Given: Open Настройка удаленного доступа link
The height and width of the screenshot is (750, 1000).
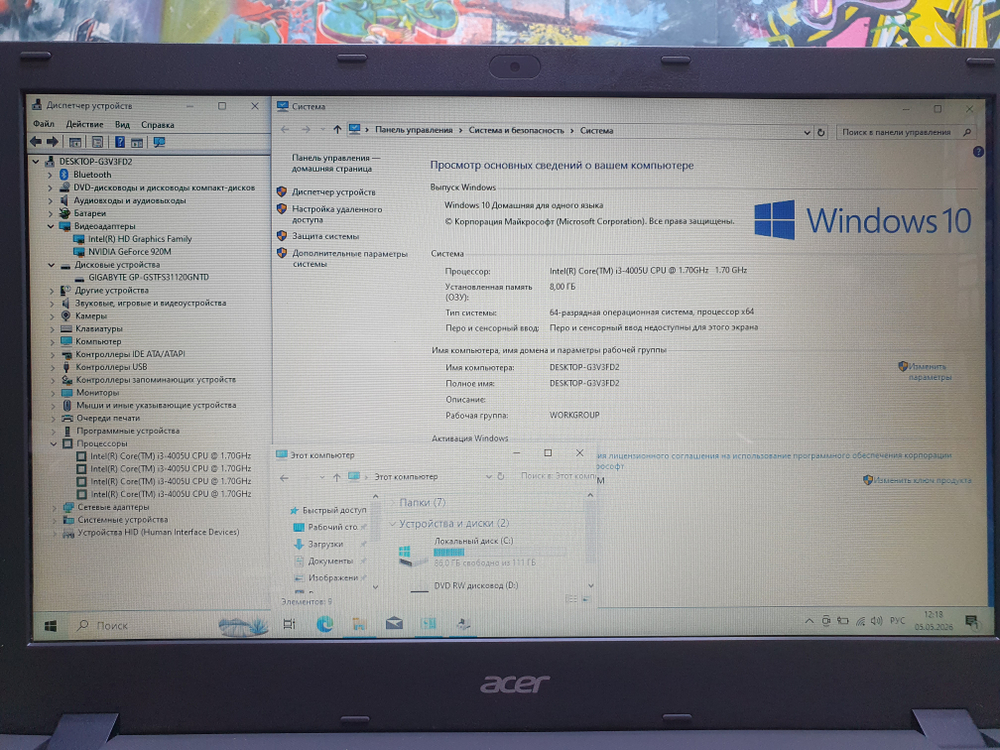Looking at the screenshot, I should [x=337, y=214].
